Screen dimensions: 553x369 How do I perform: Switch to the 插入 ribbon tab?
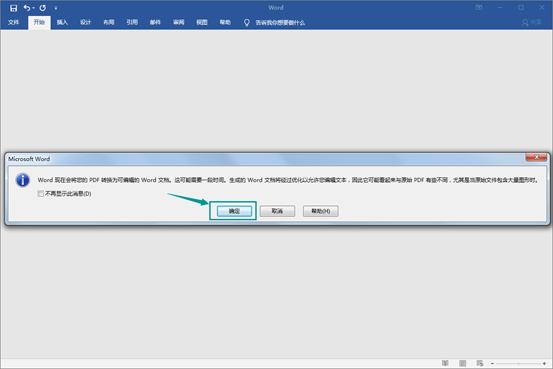click(x=62, y=22)
